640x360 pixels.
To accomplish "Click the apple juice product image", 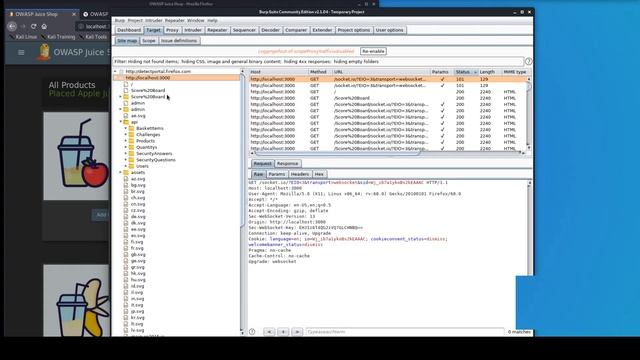I will [x=77, y=156].
